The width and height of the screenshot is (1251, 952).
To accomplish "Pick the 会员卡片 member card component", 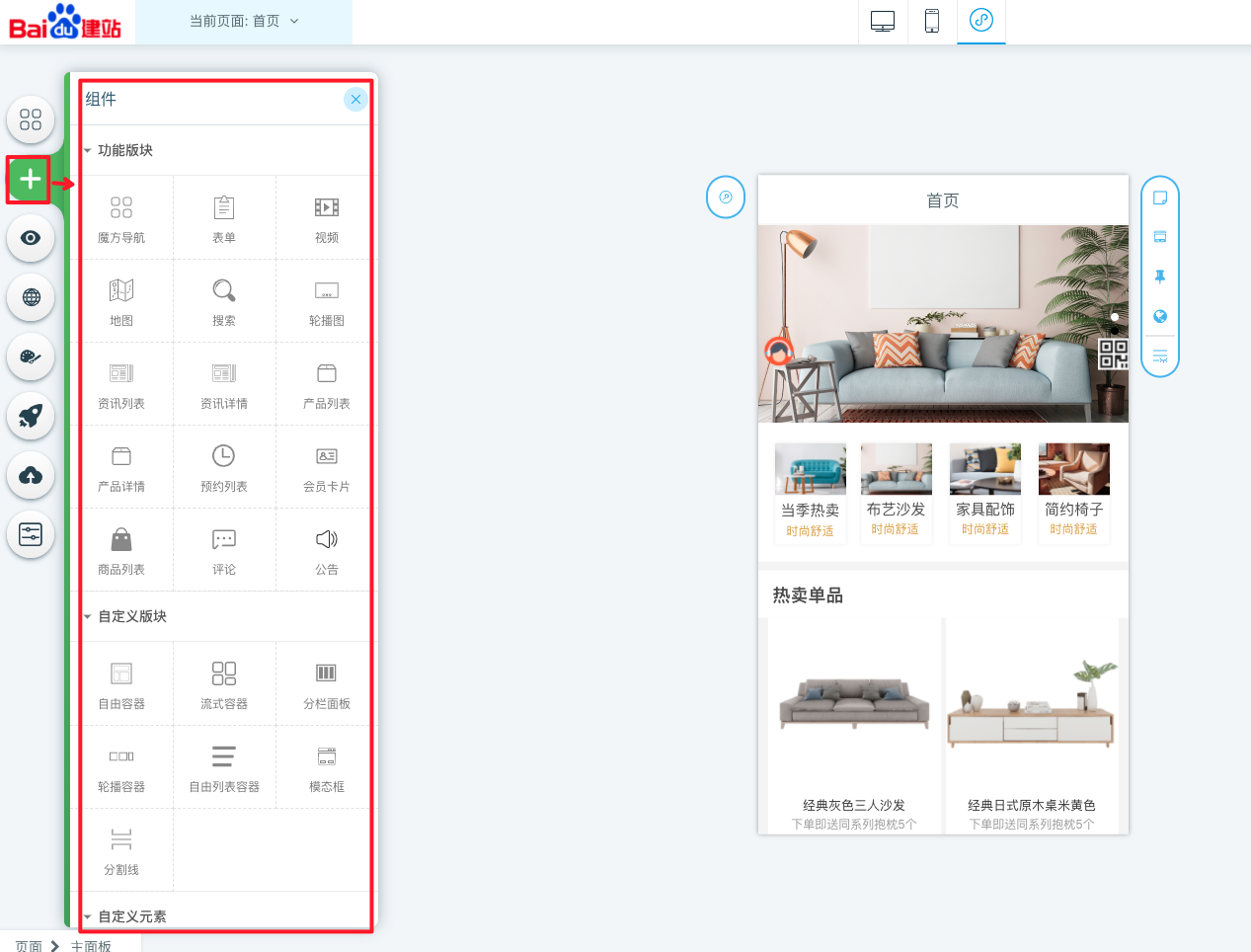I will (x=327, y=467).
